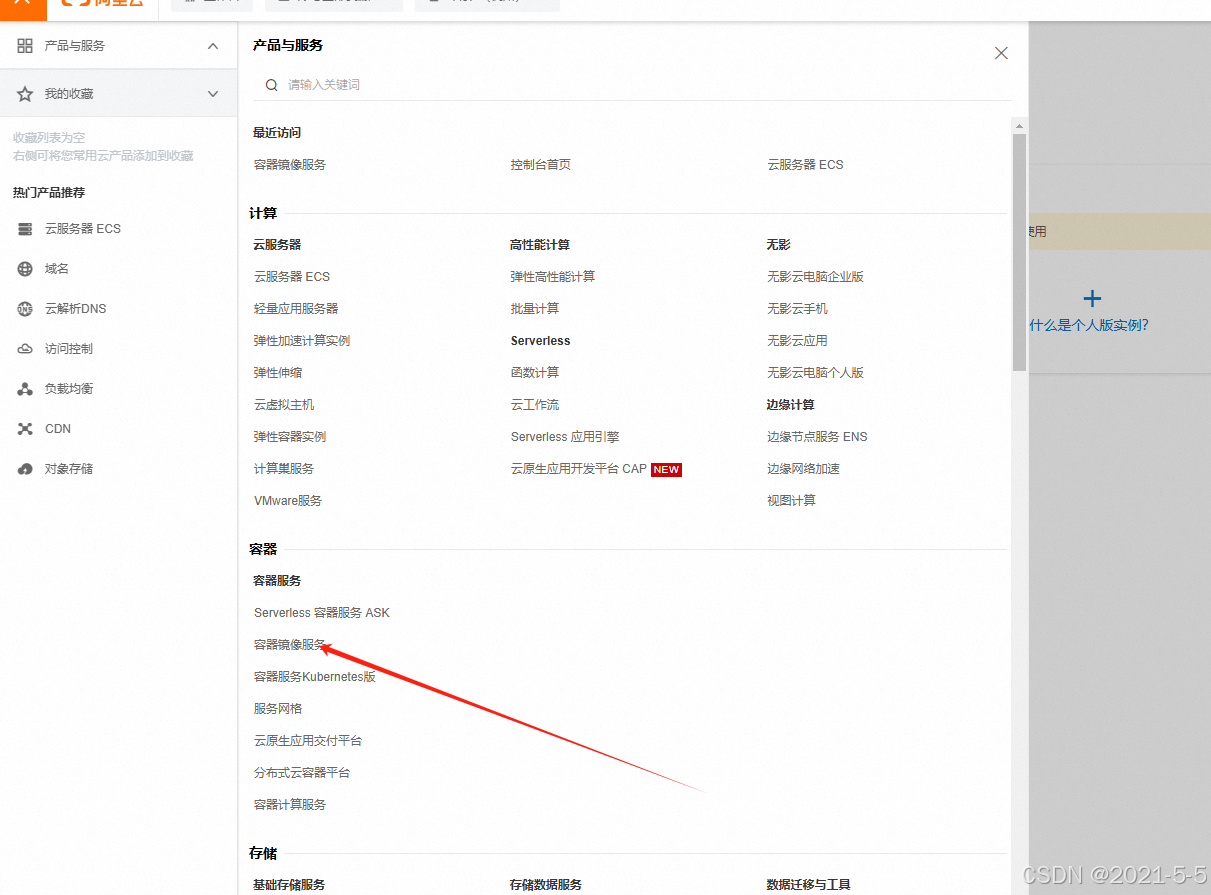Click the orange menu close X icon

click(23, 4)
